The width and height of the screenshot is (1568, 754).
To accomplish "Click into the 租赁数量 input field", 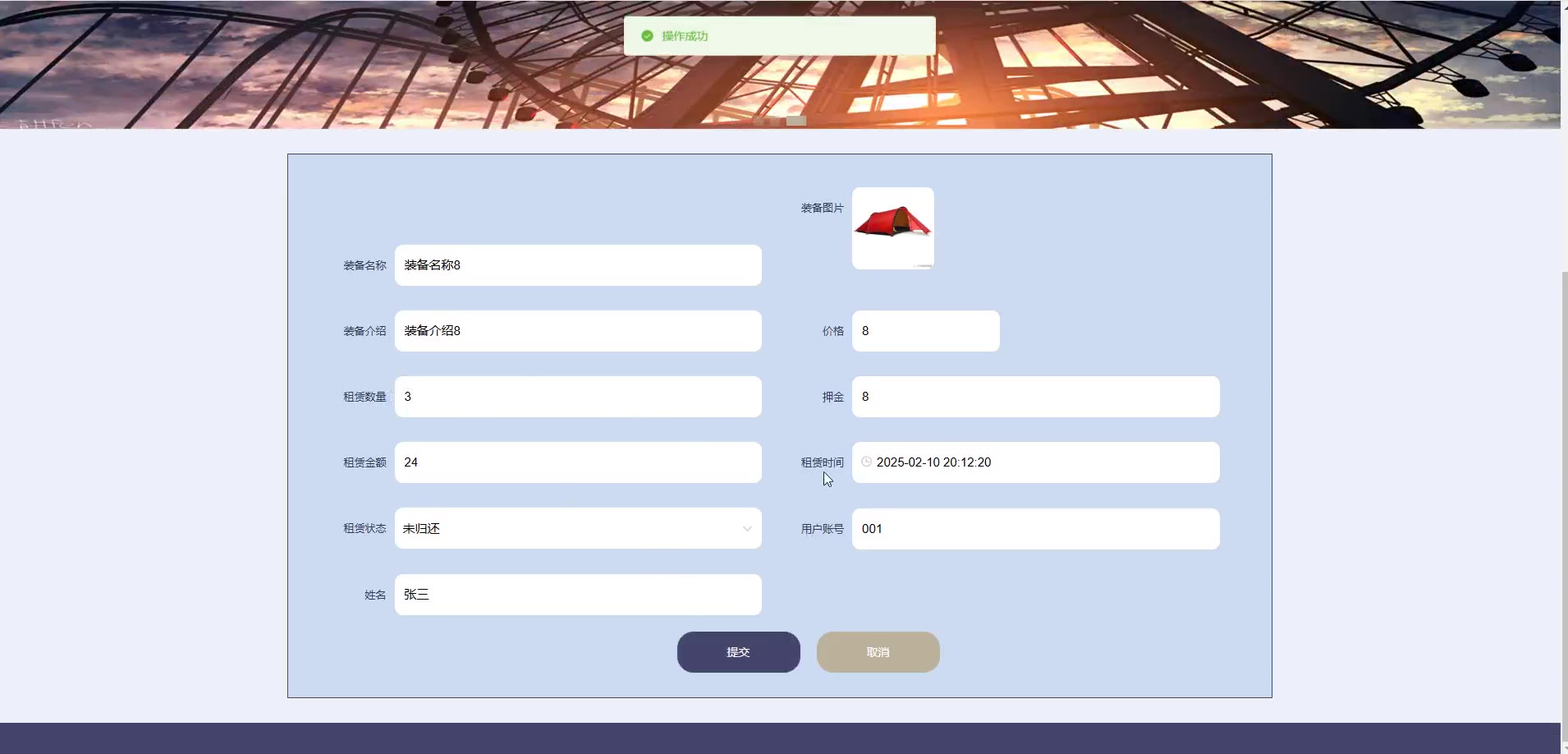I will point(578,397).
